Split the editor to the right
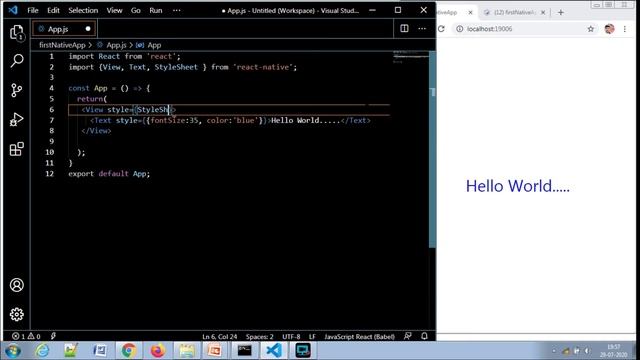The width and height of the screenshot is (640, 360). (404, 29)
